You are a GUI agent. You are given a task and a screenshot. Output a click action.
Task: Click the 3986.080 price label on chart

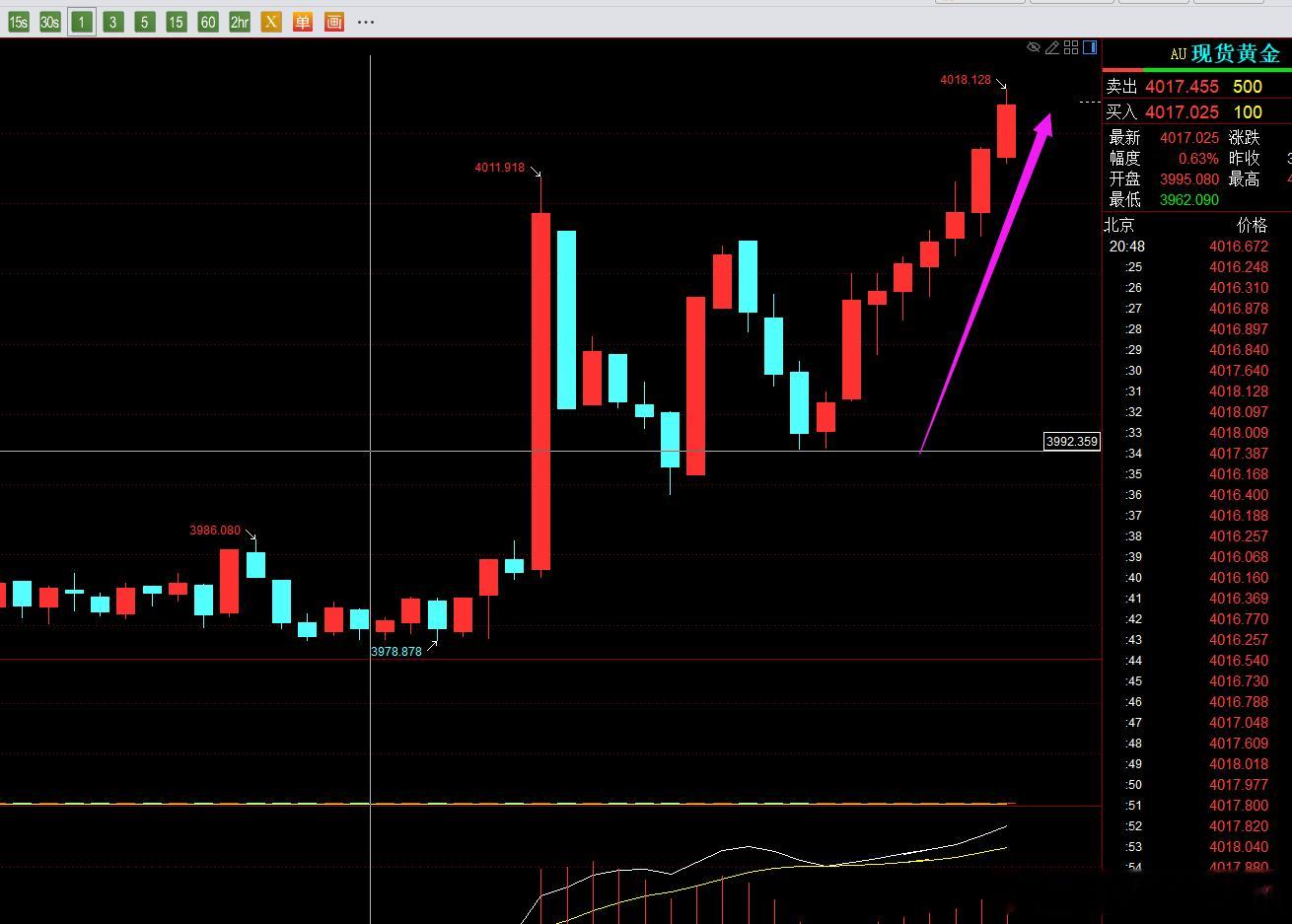tap(215, 531)
